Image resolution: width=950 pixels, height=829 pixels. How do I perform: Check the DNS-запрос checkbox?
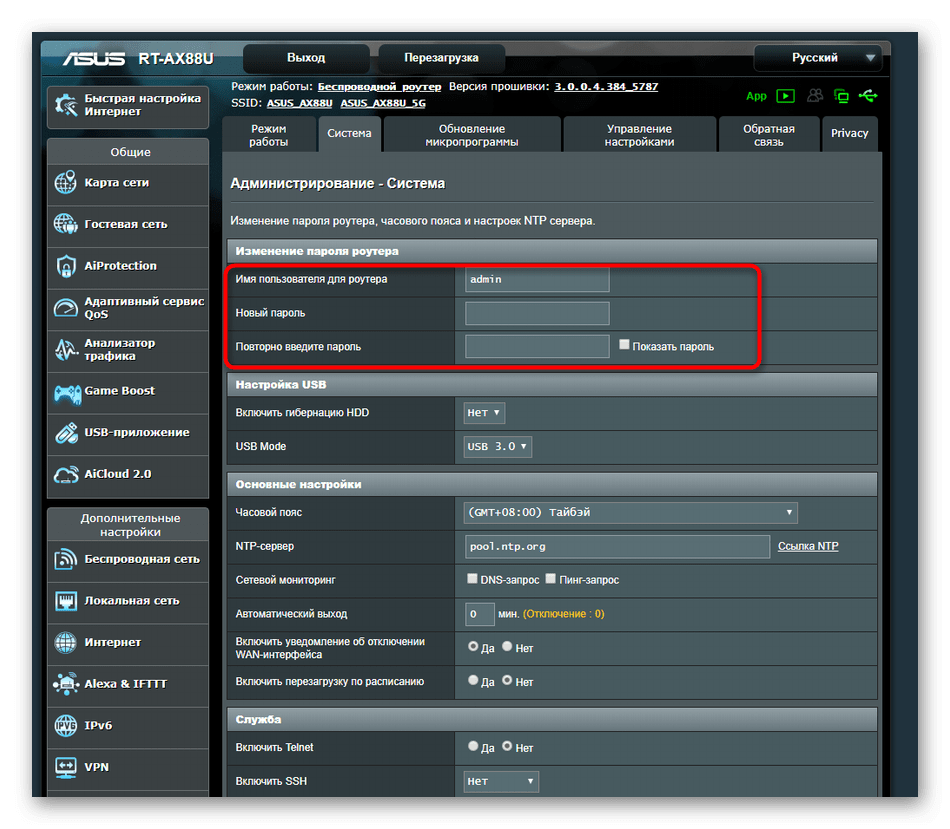coord(472,579)
